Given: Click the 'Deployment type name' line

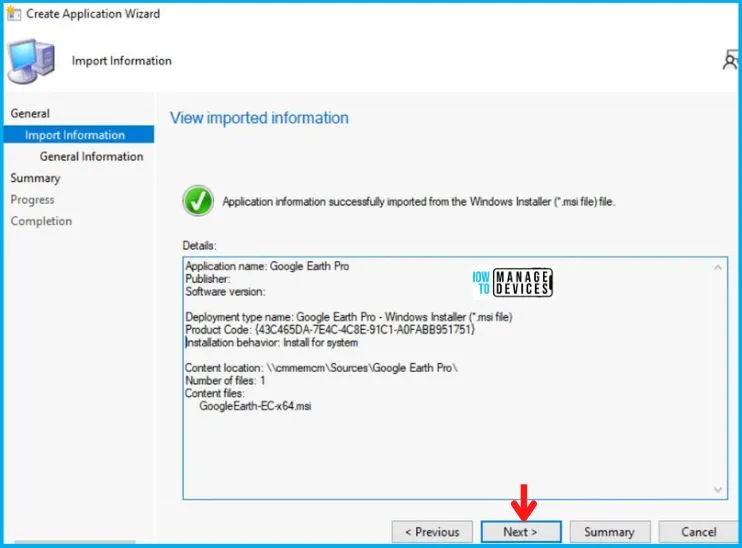Looking at the screenshot, I should point(349,317).
